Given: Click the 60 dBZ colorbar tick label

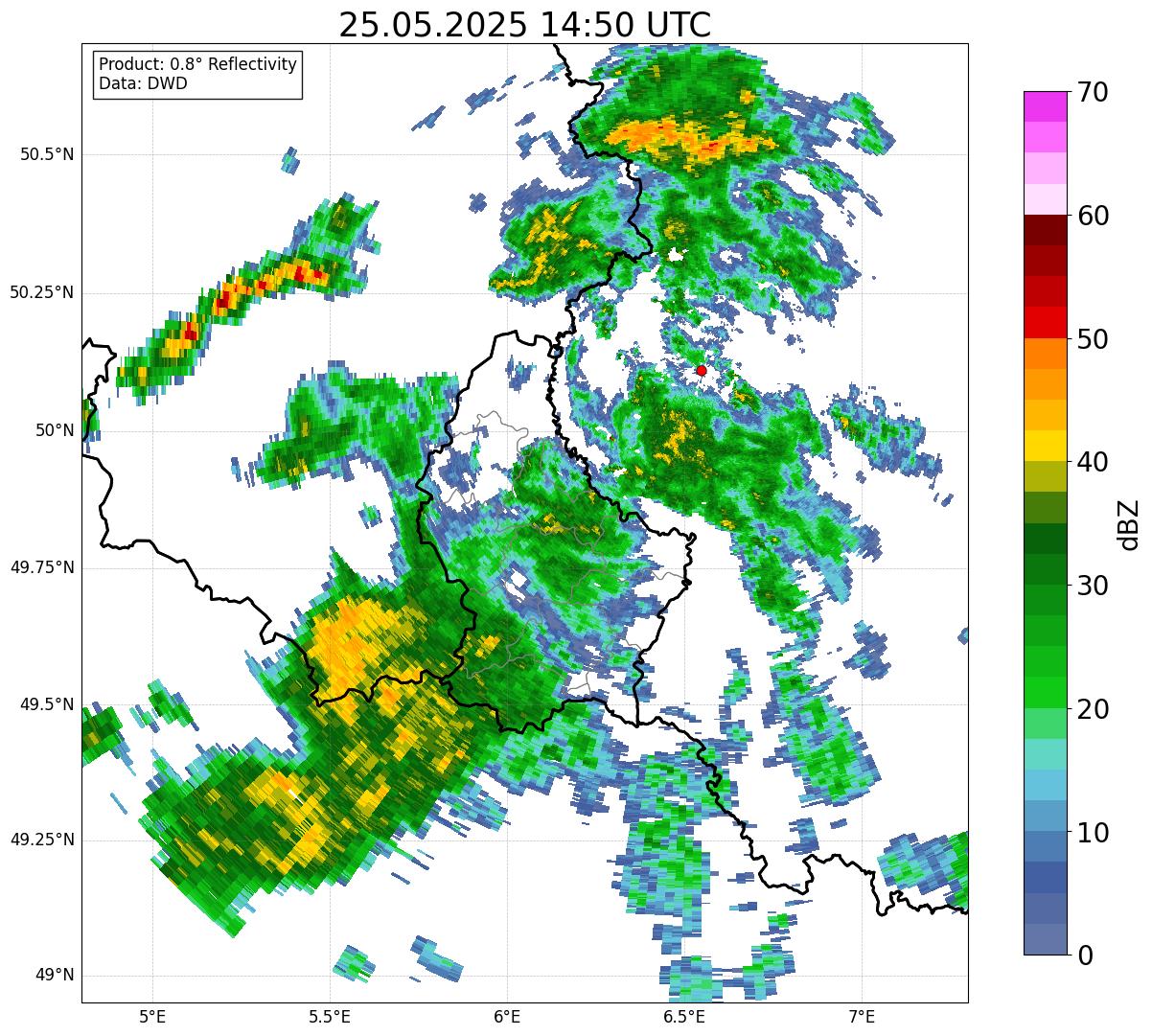Looking at the screenshot, I should click(x=1093, y=216).
